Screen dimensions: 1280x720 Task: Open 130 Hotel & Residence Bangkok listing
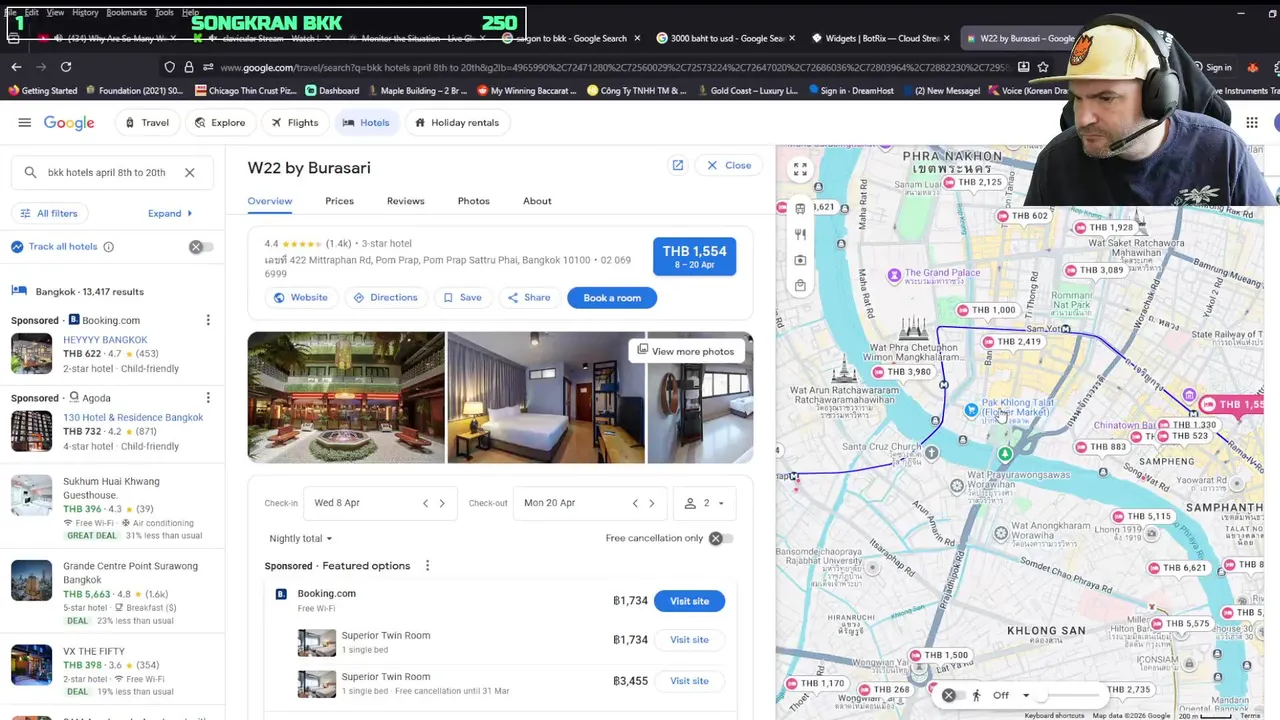pyautogui.click(x=133, y=417)
